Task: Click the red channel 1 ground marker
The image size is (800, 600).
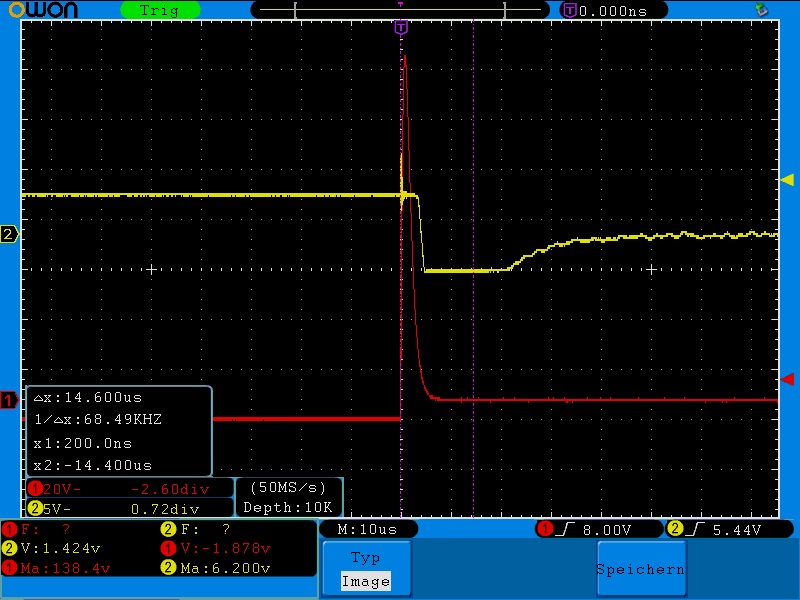Action: (x=9, y=399)
